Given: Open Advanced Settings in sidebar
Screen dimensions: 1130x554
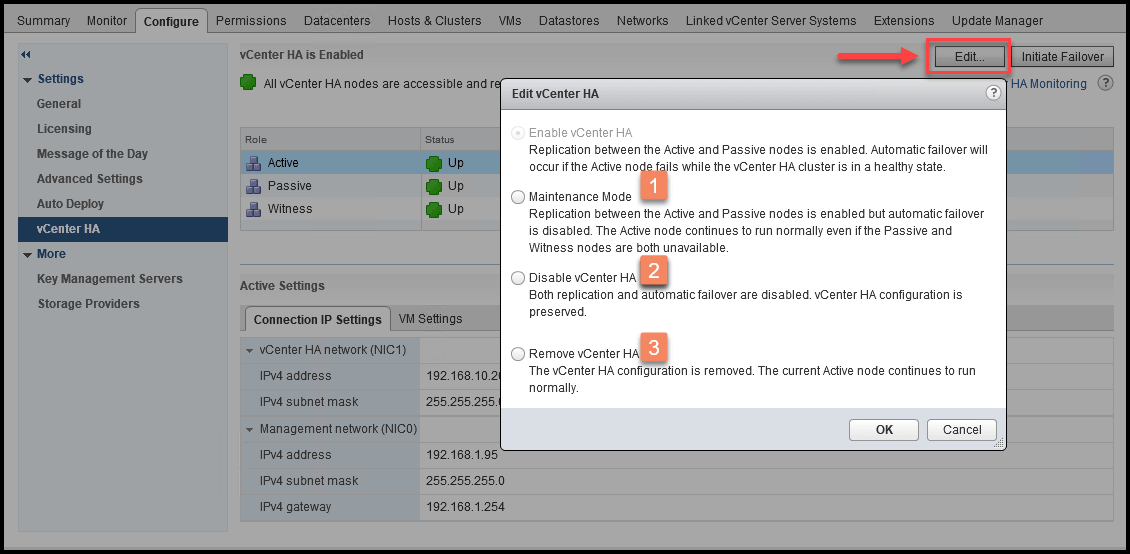Looking at the screenshot, I should coord(89,179).
